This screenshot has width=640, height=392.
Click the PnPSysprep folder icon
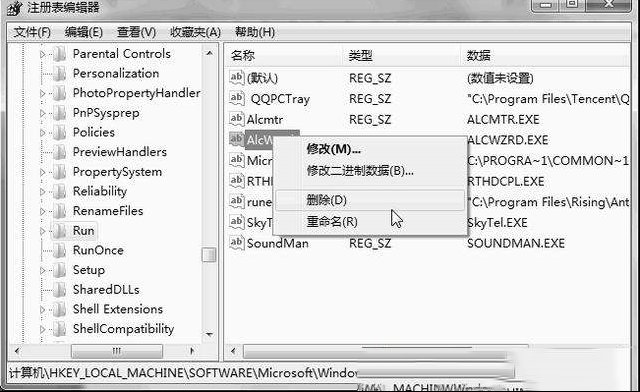click(x=60, y=113)
